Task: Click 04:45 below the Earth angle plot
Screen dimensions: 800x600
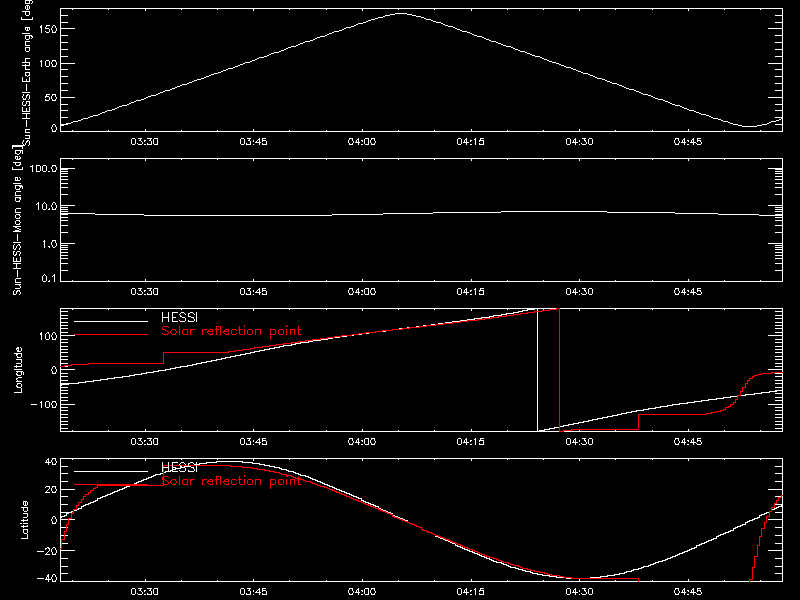Action: pos(688,142)
